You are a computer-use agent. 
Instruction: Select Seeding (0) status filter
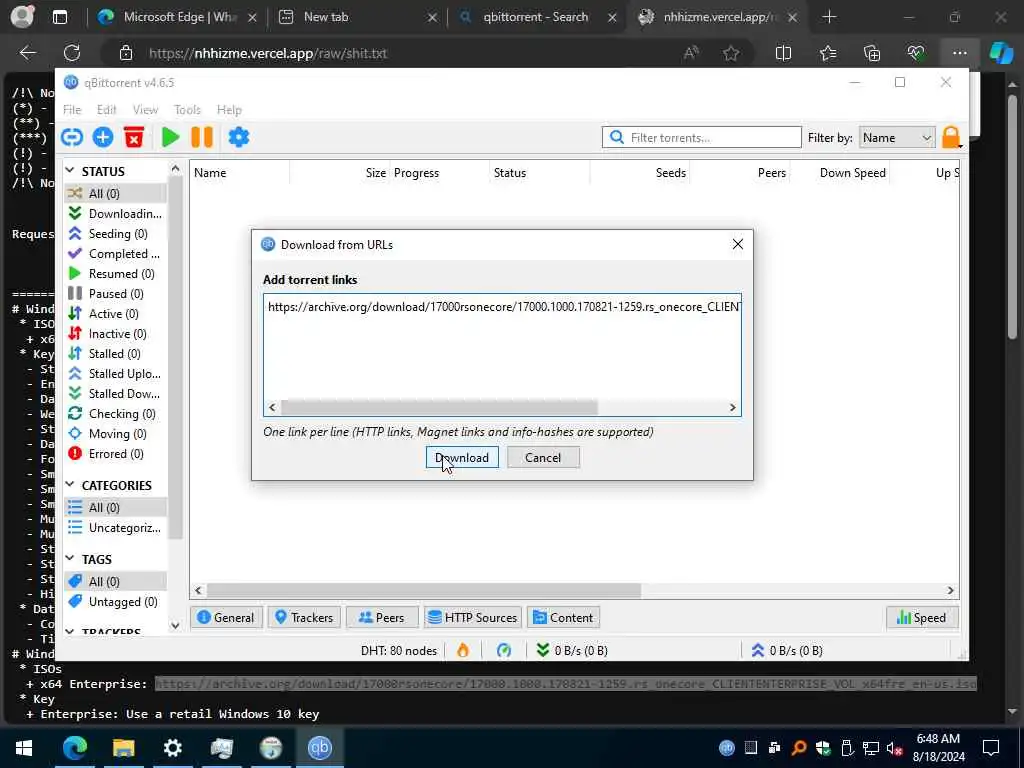(x=116, y=234)
